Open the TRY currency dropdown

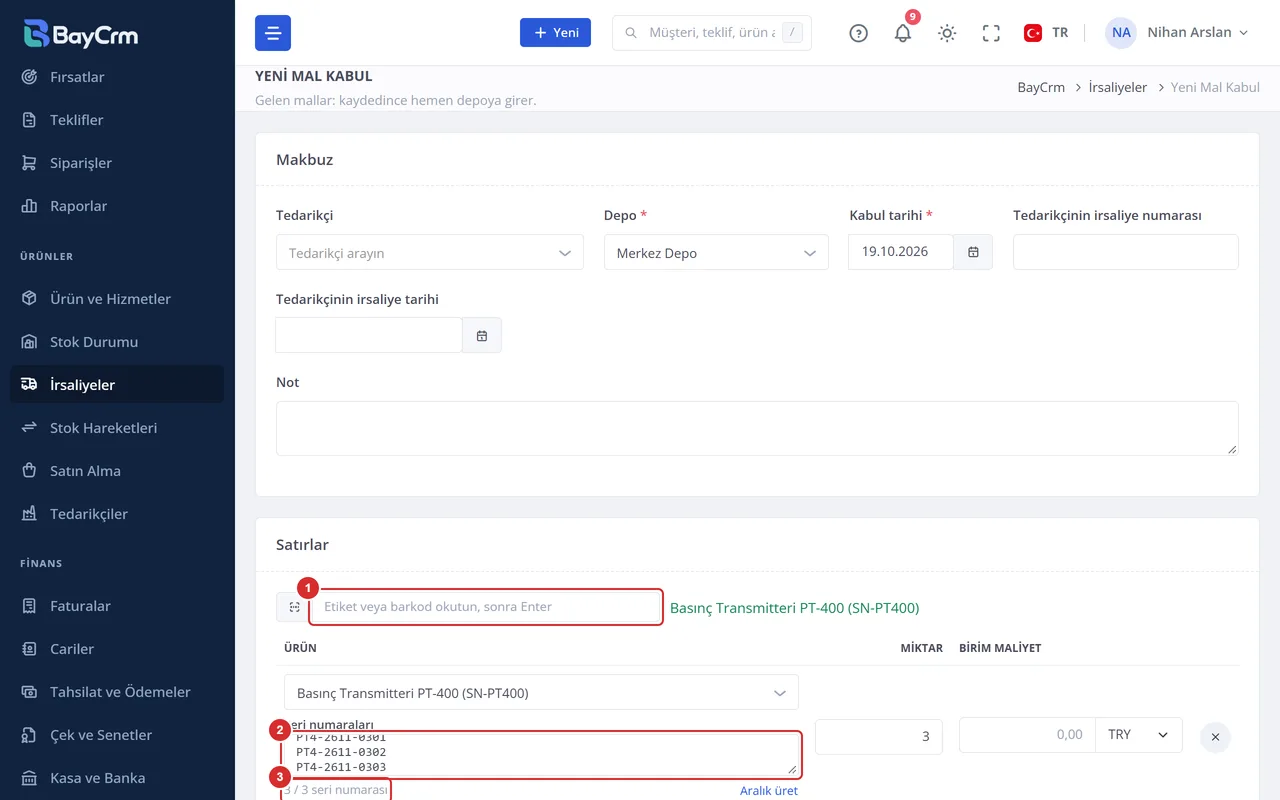(1139, 735)
